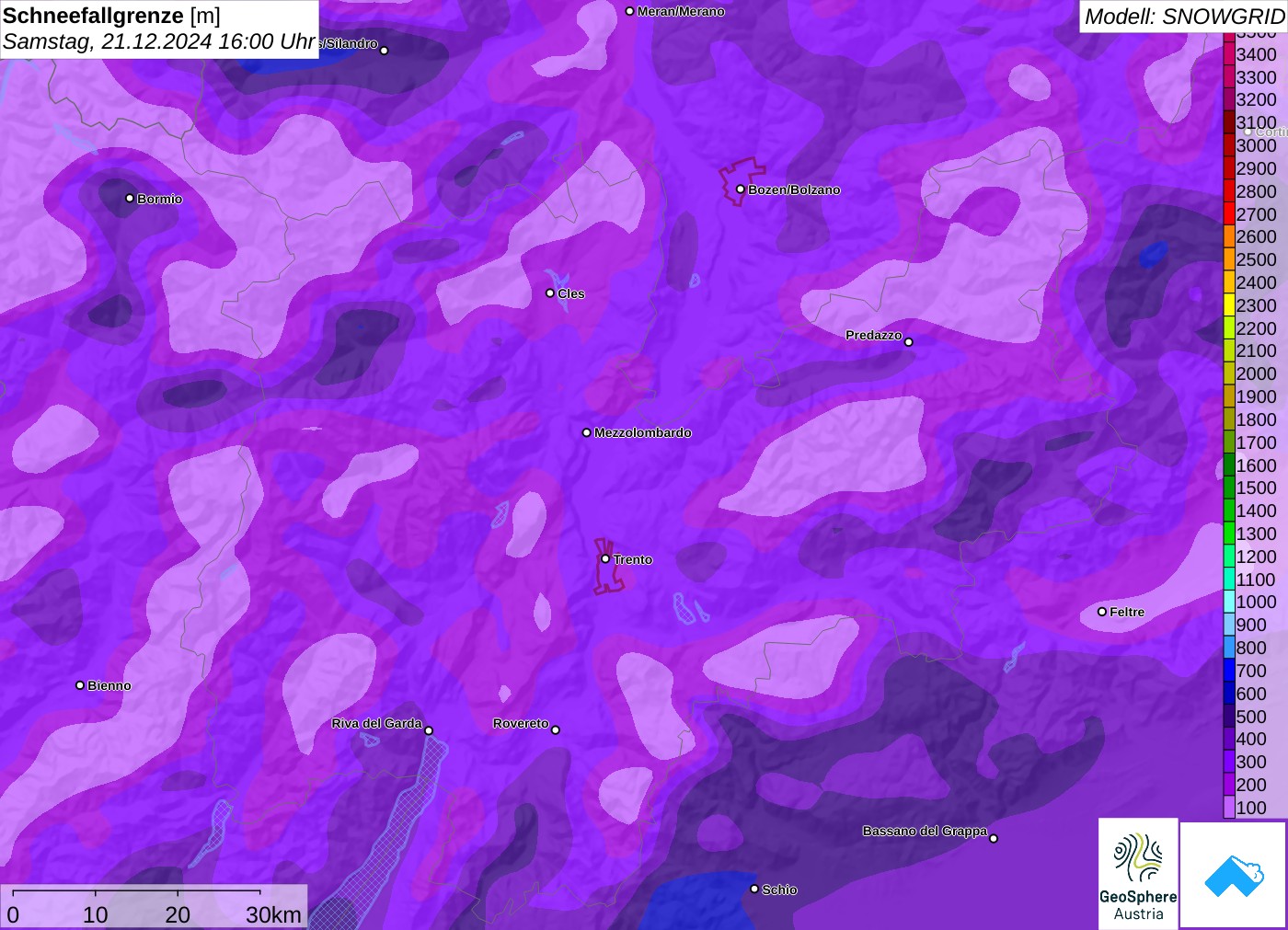Click the Predazzo marker dot
The image size is (1288, 930).
tap(909, 342)
